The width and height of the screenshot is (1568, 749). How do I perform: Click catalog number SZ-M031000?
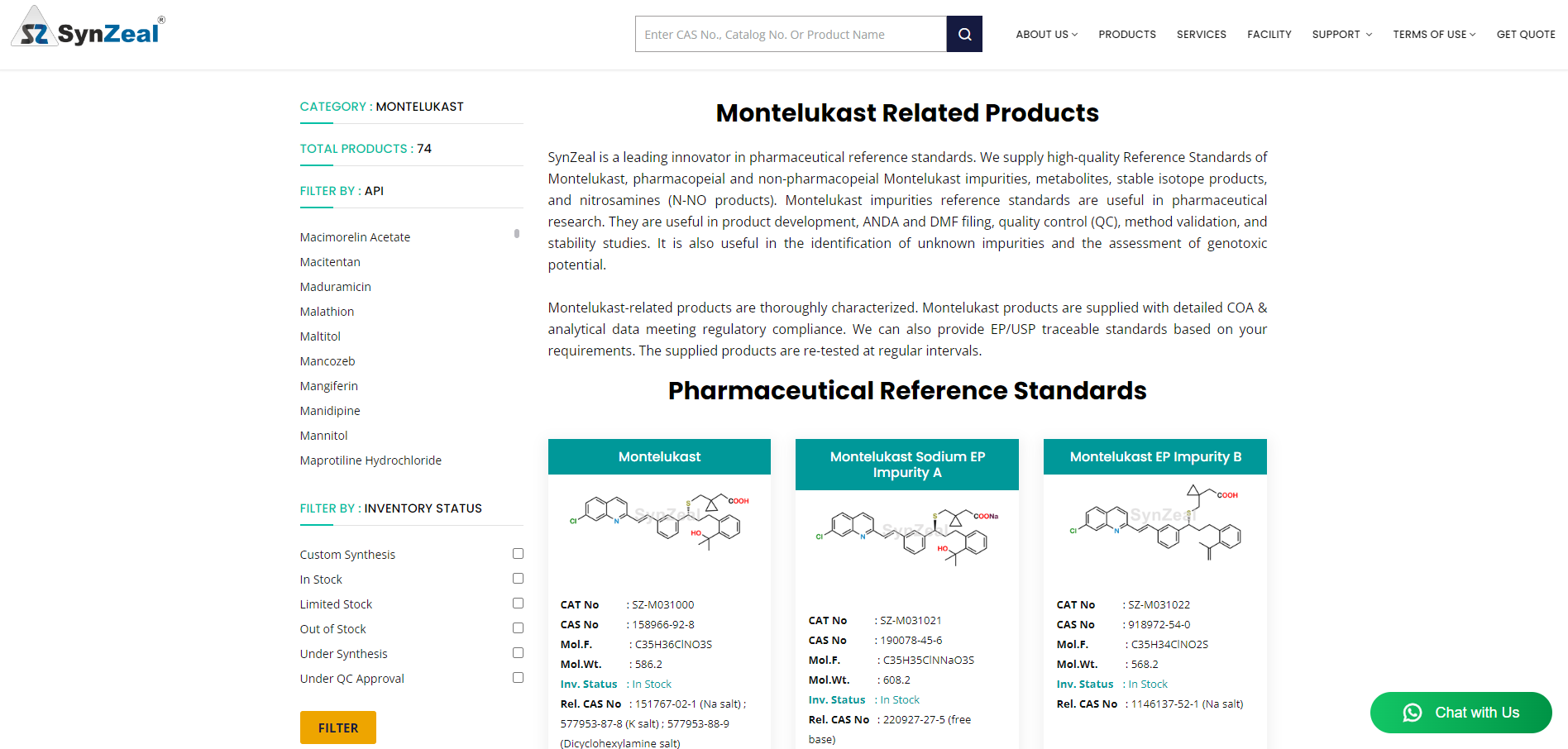(663, 605)
